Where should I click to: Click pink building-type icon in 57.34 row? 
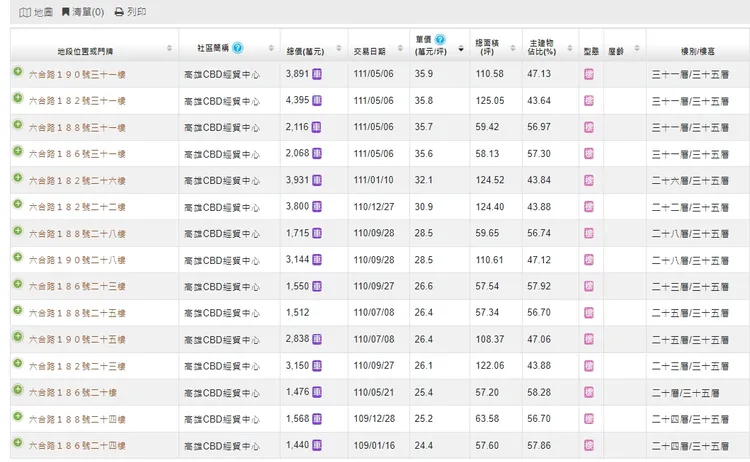click(589, 313)
